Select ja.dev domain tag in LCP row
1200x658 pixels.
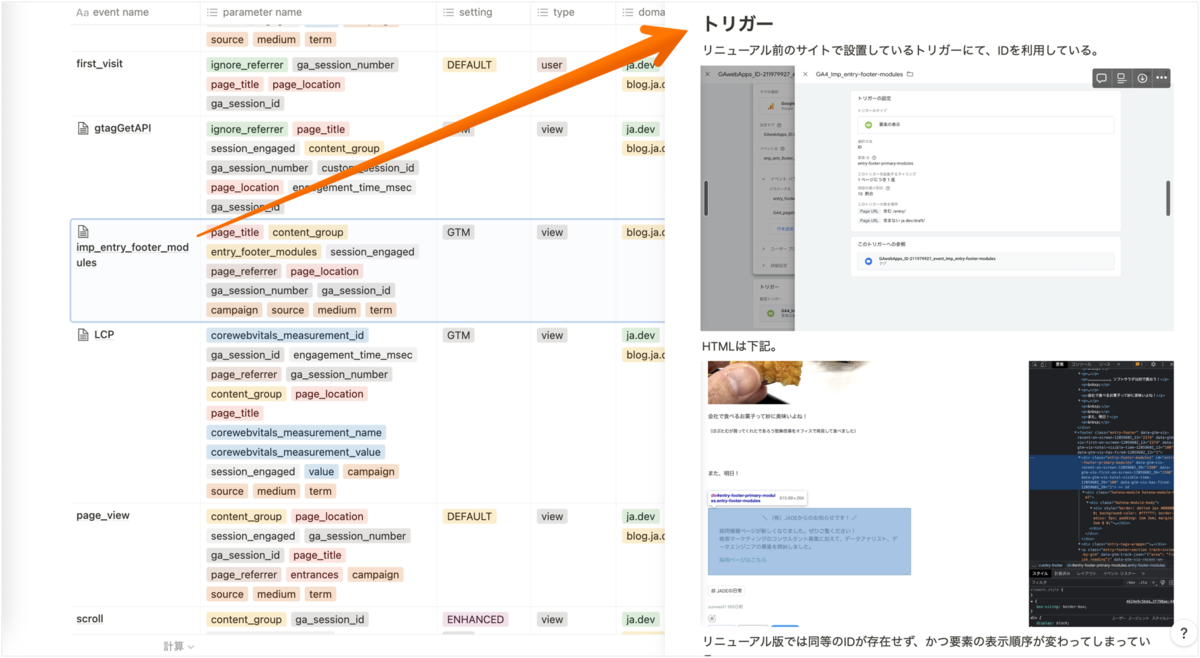(x=640, y=336)
